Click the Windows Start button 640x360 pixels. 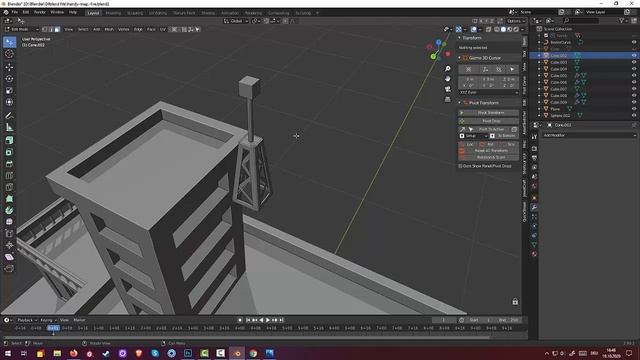tap(7, 353)
